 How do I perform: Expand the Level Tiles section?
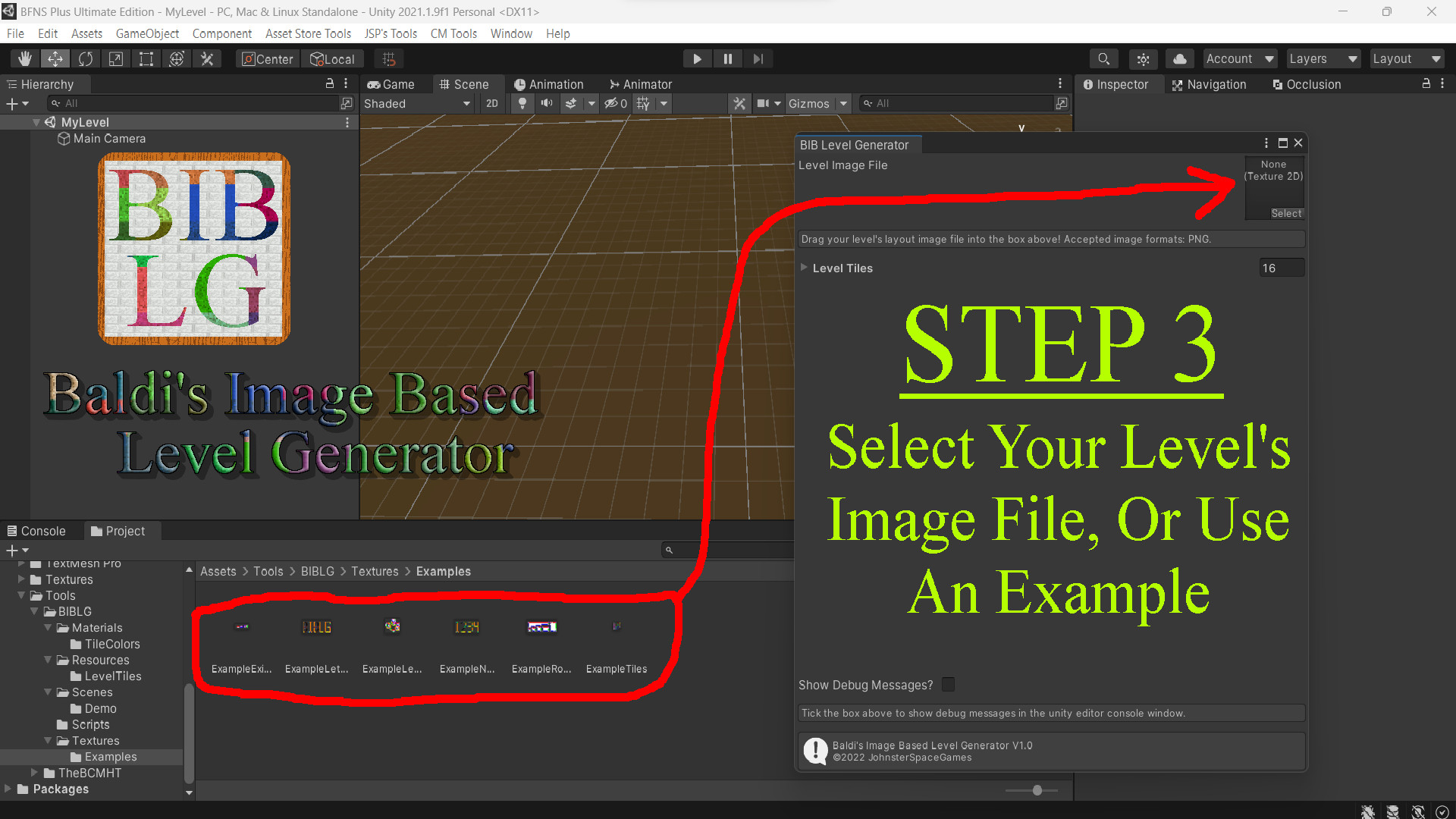(x=804, y=268)
